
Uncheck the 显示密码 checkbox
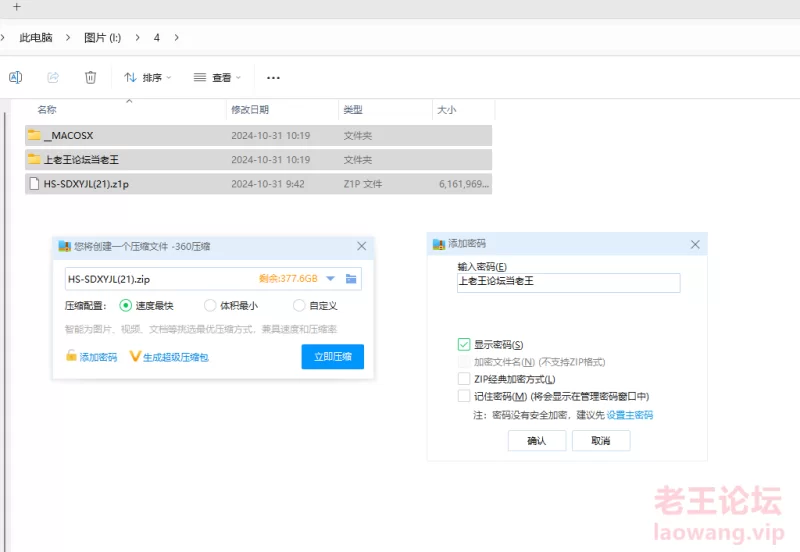pos(464,345)
